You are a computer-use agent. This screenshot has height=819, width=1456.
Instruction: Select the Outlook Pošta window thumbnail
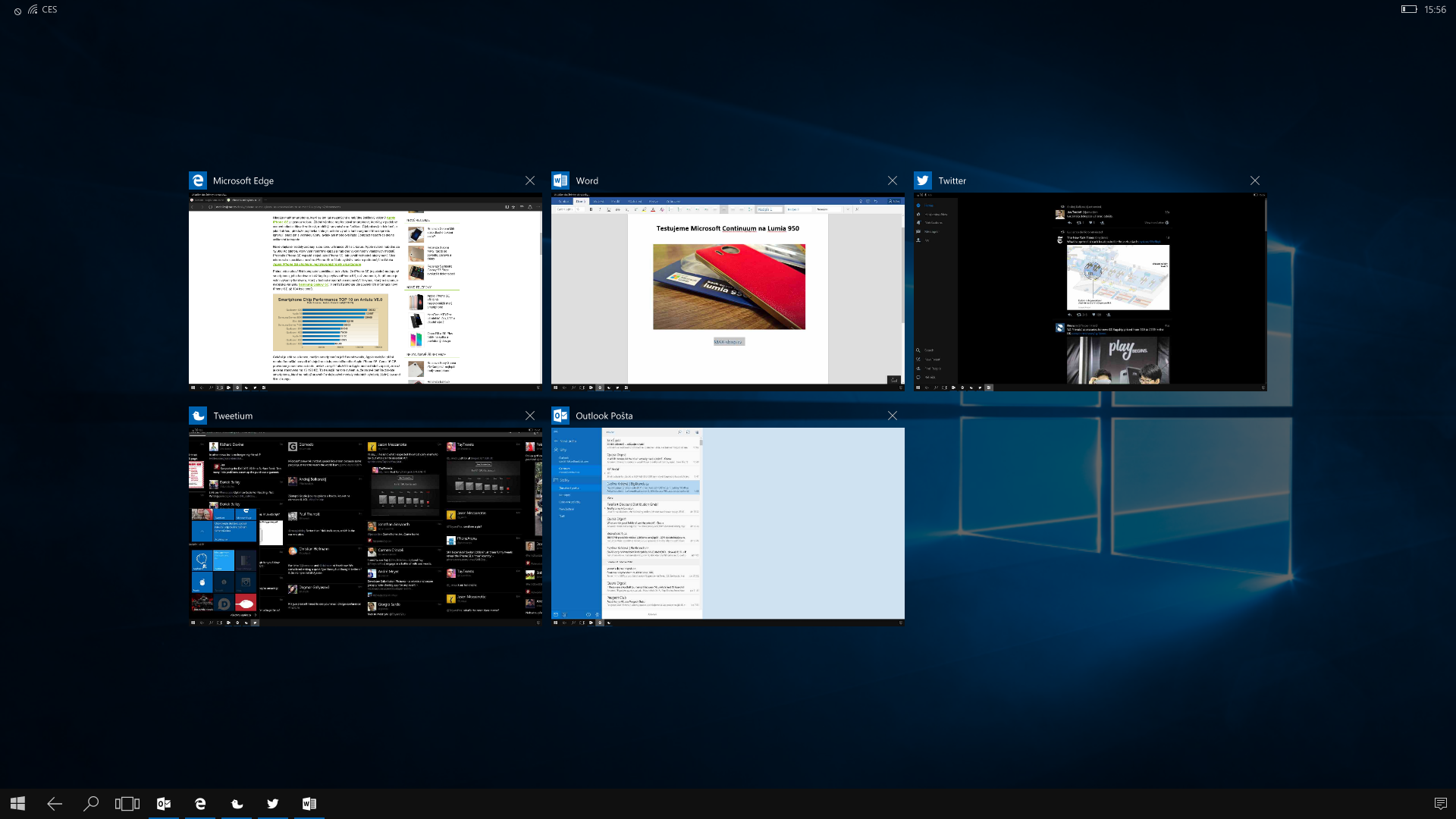click(727, 526)
